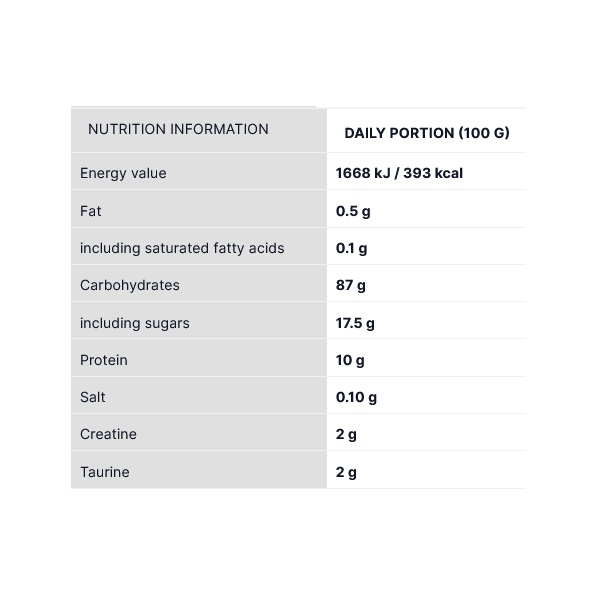Select the including saturated fatty acids label
This screenshot has height=600, width=600.
click(x=182, y=248)
